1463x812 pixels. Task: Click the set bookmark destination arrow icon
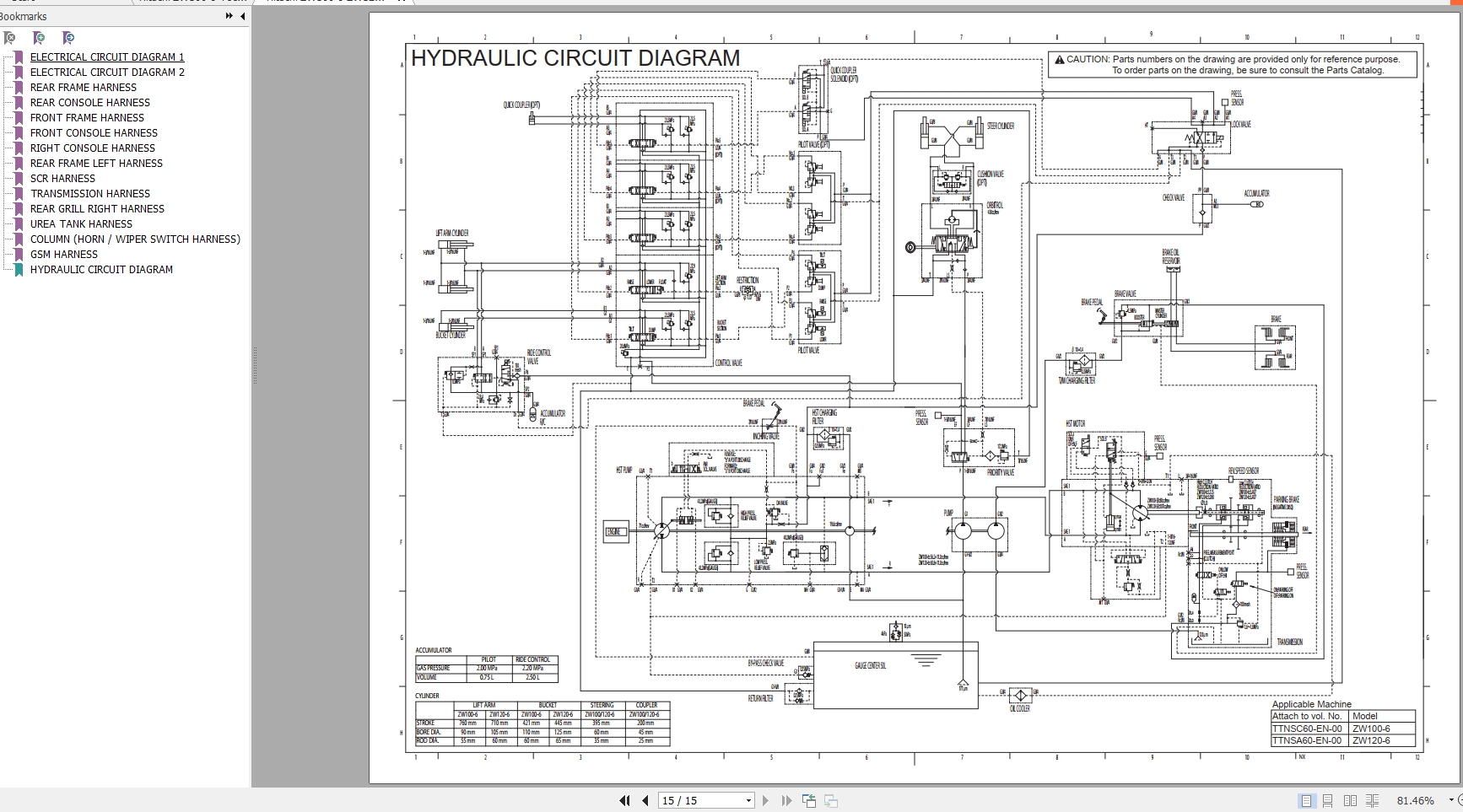coord(68,38)
